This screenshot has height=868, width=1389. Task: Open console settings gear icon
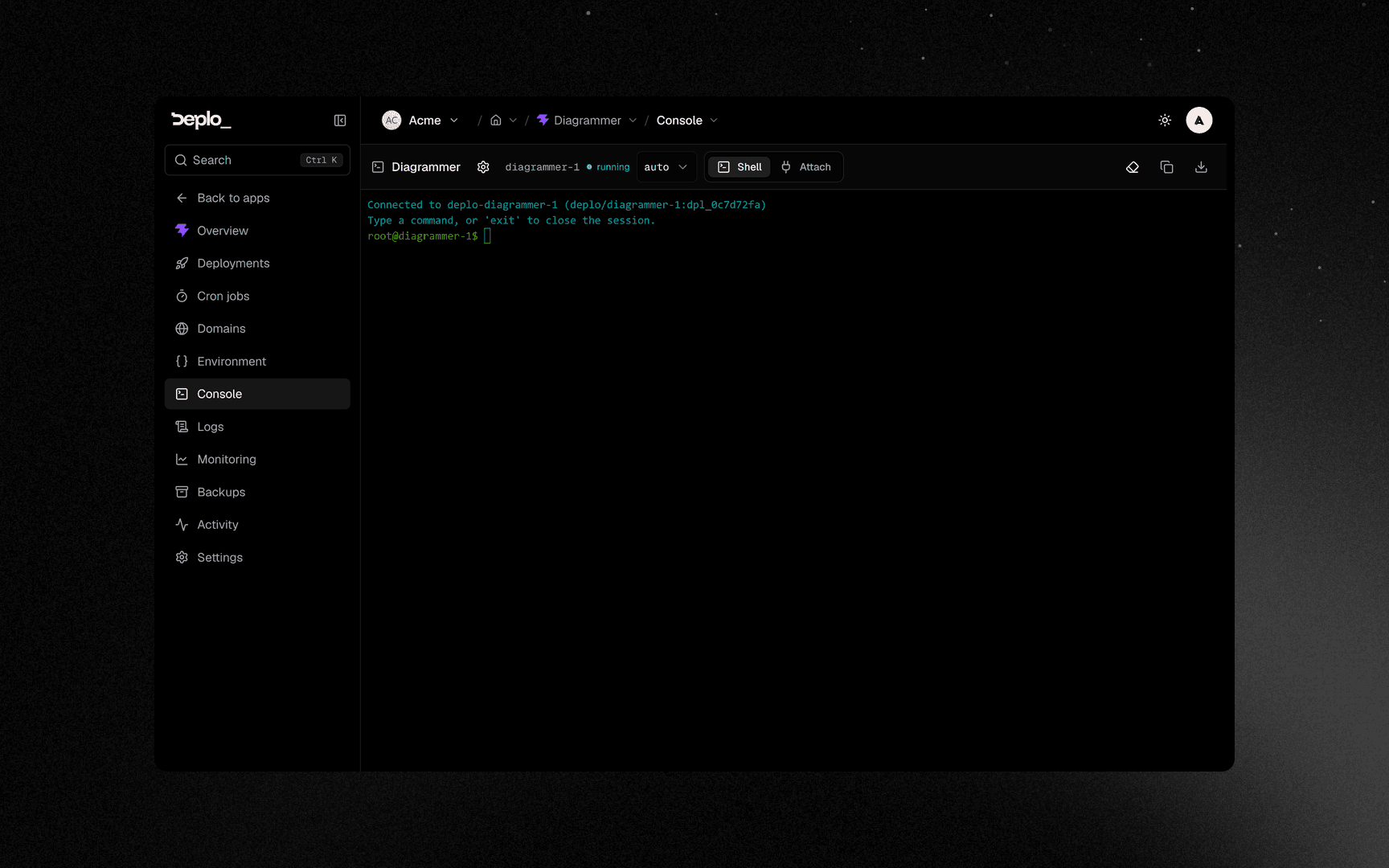[x=483, y=167]
